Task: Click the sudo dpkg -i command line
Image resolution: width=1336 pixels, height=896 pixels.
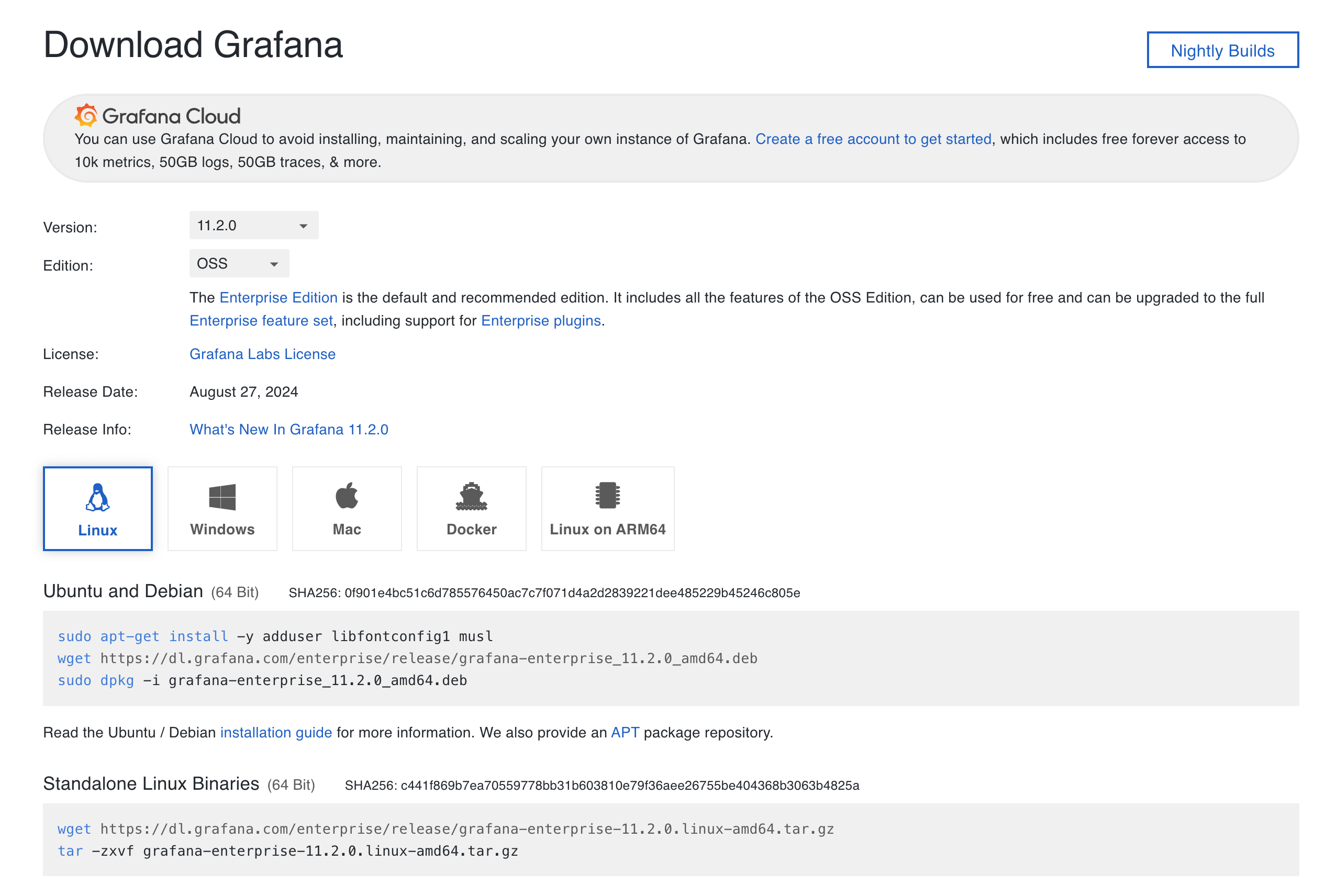Action: coord(262,680)
